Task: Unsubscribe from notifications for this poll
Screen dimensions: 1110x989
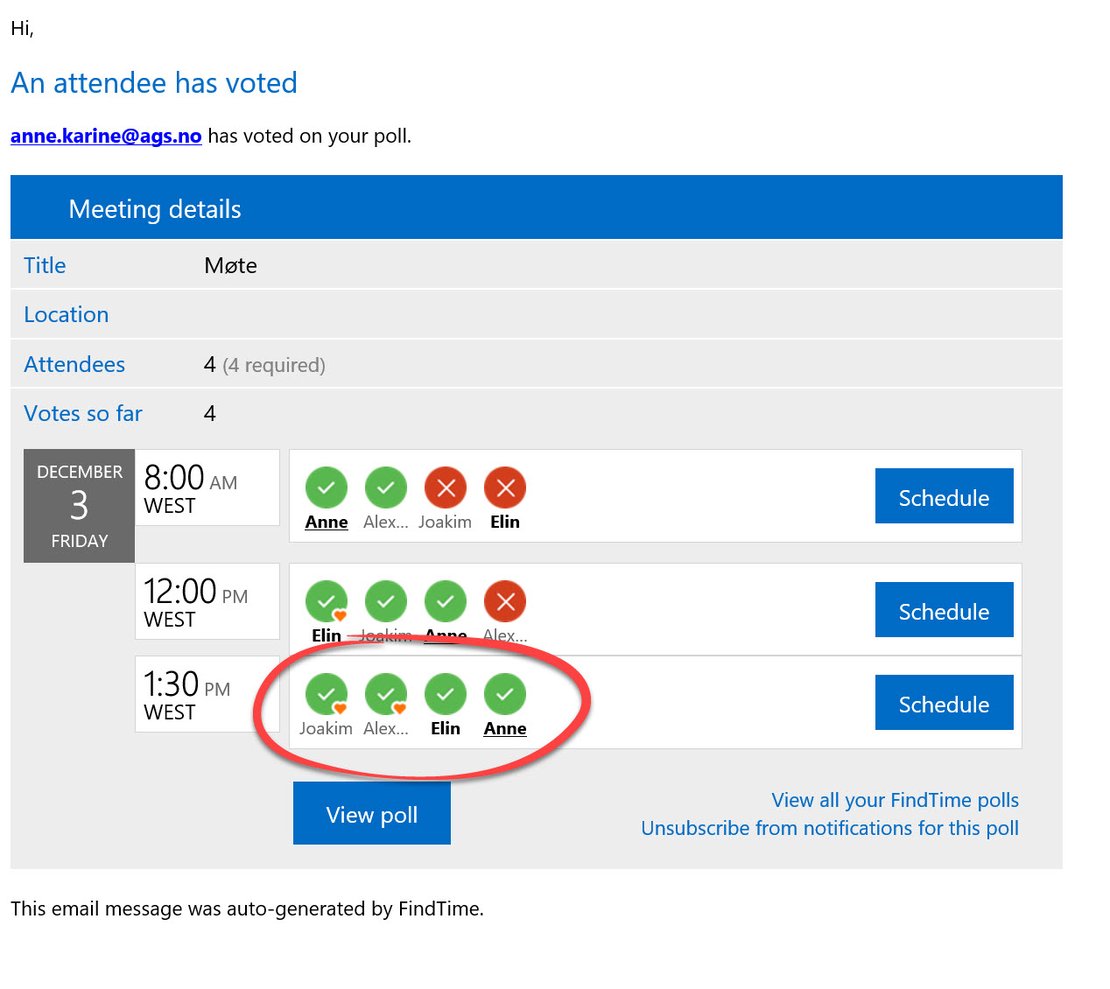Action: click(x=830, y=828)
